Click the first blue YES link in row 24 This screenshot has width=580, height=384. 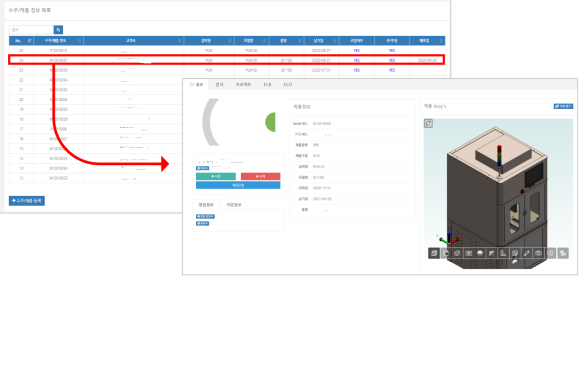[356, 60]
